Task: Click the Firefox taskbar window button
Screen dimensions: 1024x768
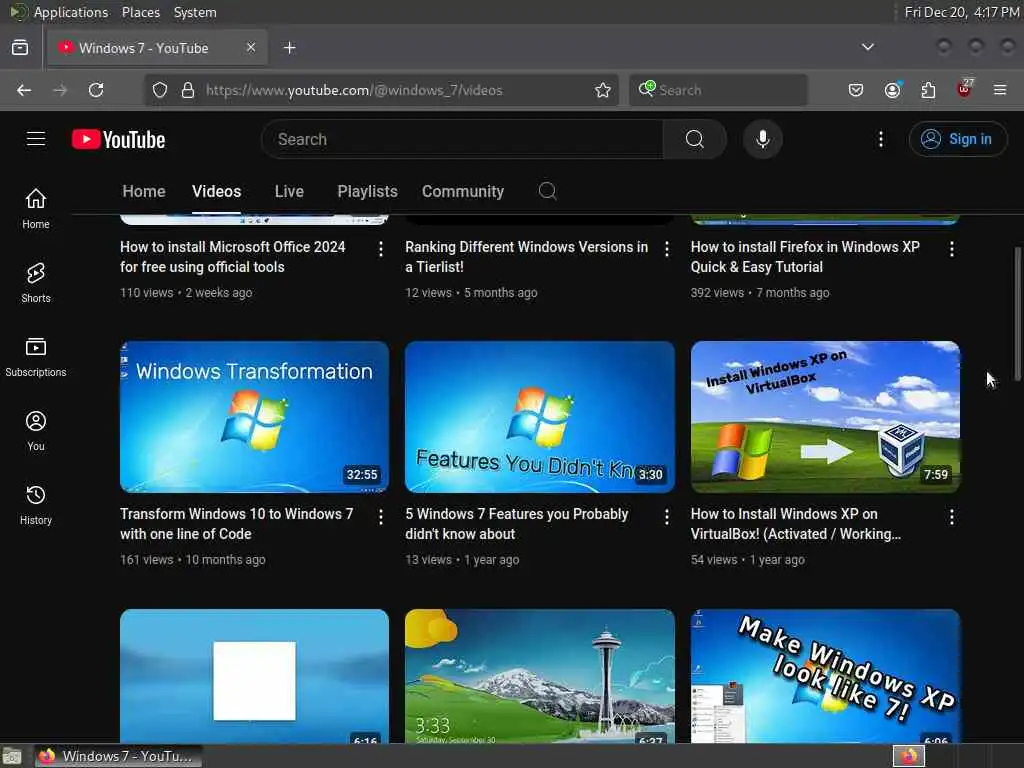Action: (x=118, y=756)
